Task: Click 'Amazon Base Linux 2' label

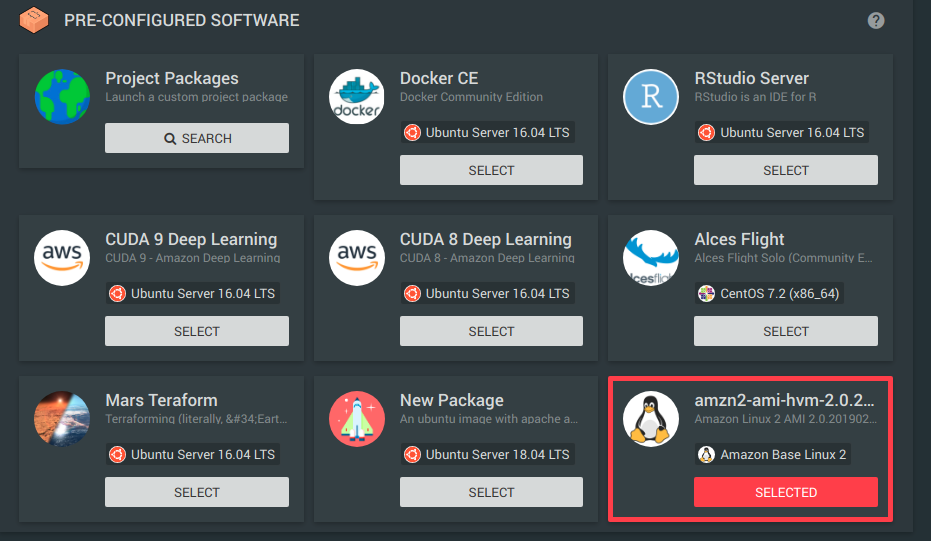Action: (x=783, y=454)
